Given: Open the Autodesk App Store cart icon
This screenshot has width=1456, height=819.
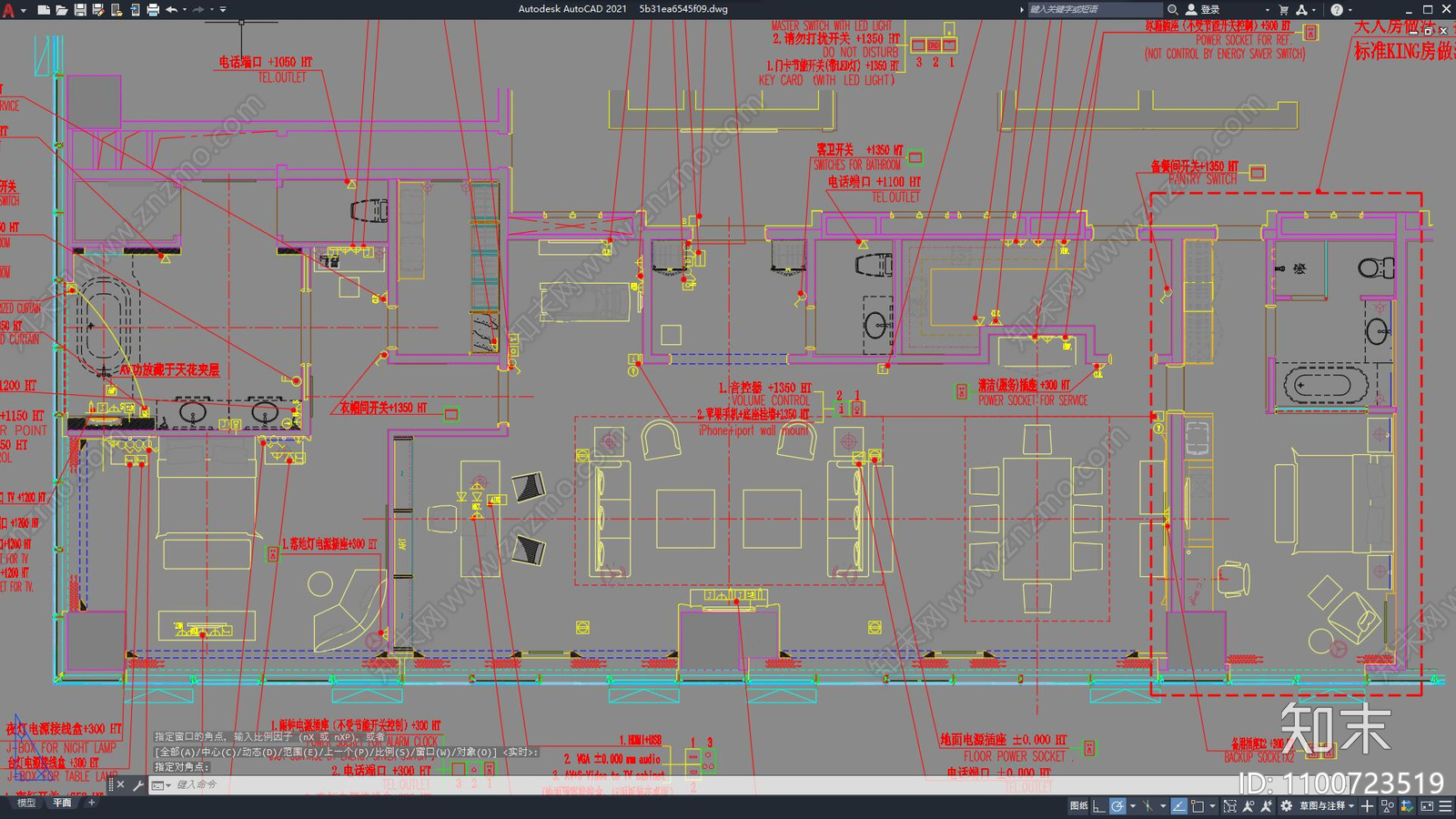Looking at the screenshot, I should 1283,9.
